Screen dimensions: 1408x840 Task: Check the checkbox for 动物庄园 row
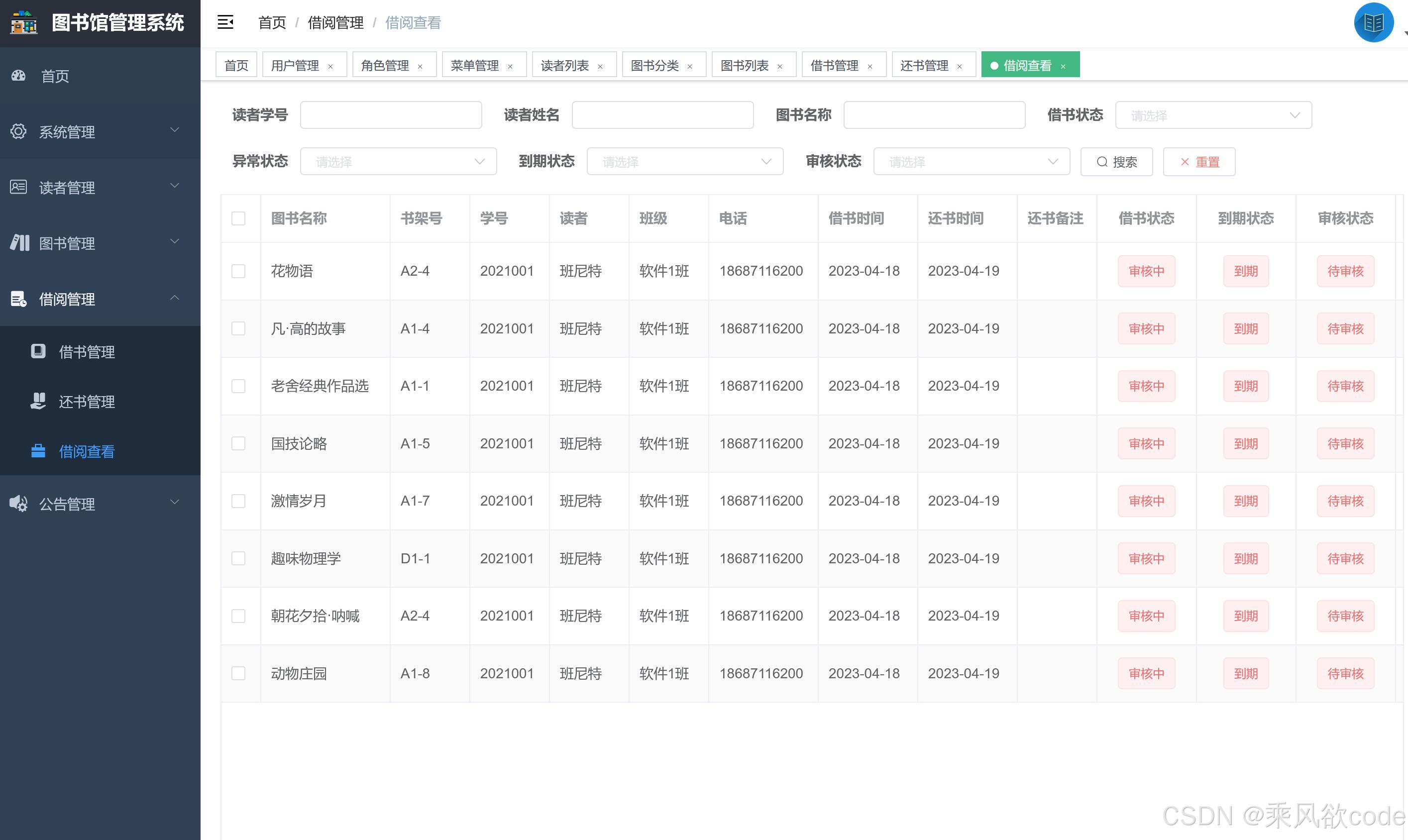point(238,673)
